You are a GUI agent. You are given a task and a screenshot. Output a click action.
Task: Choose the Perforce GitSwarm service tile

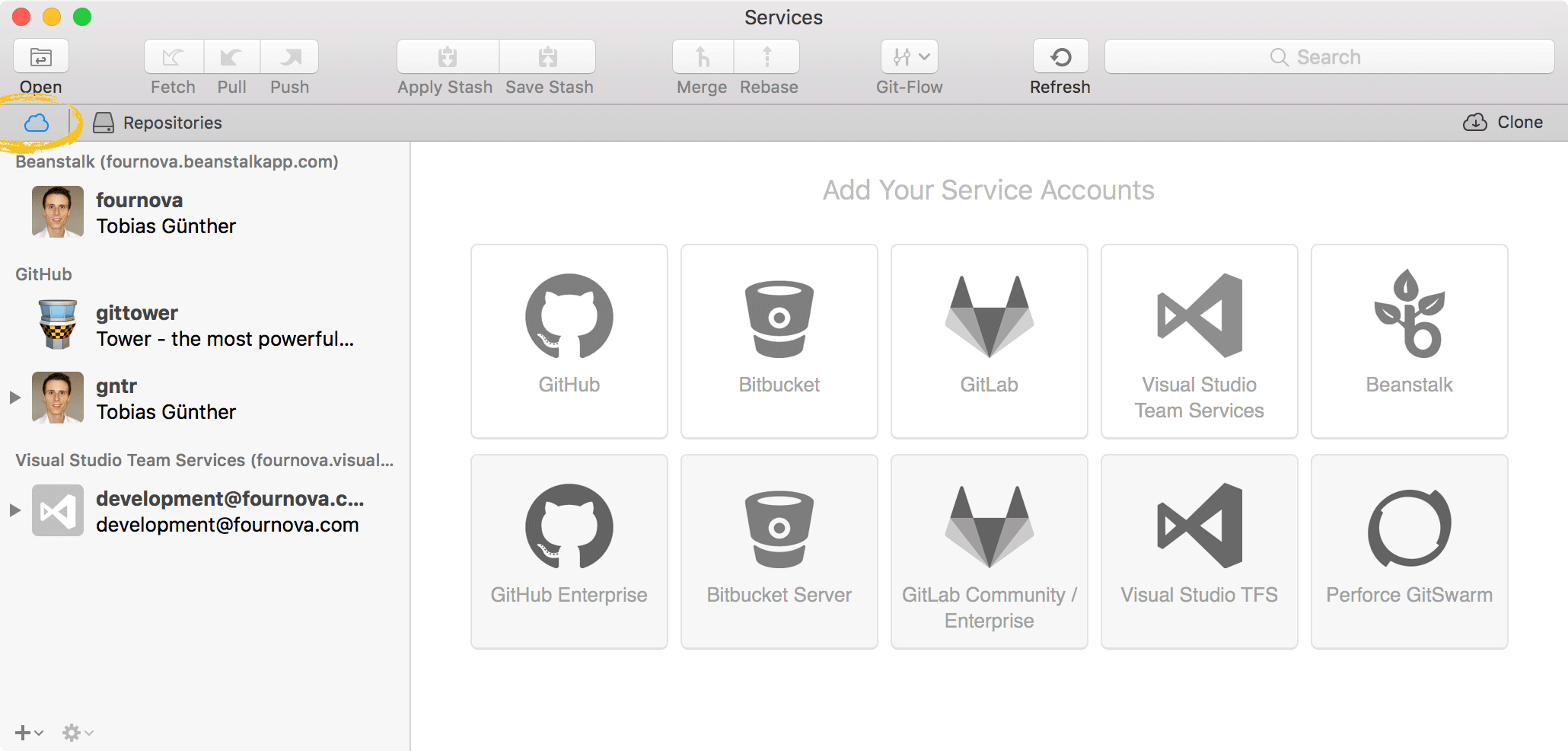tap(1409, 551)
